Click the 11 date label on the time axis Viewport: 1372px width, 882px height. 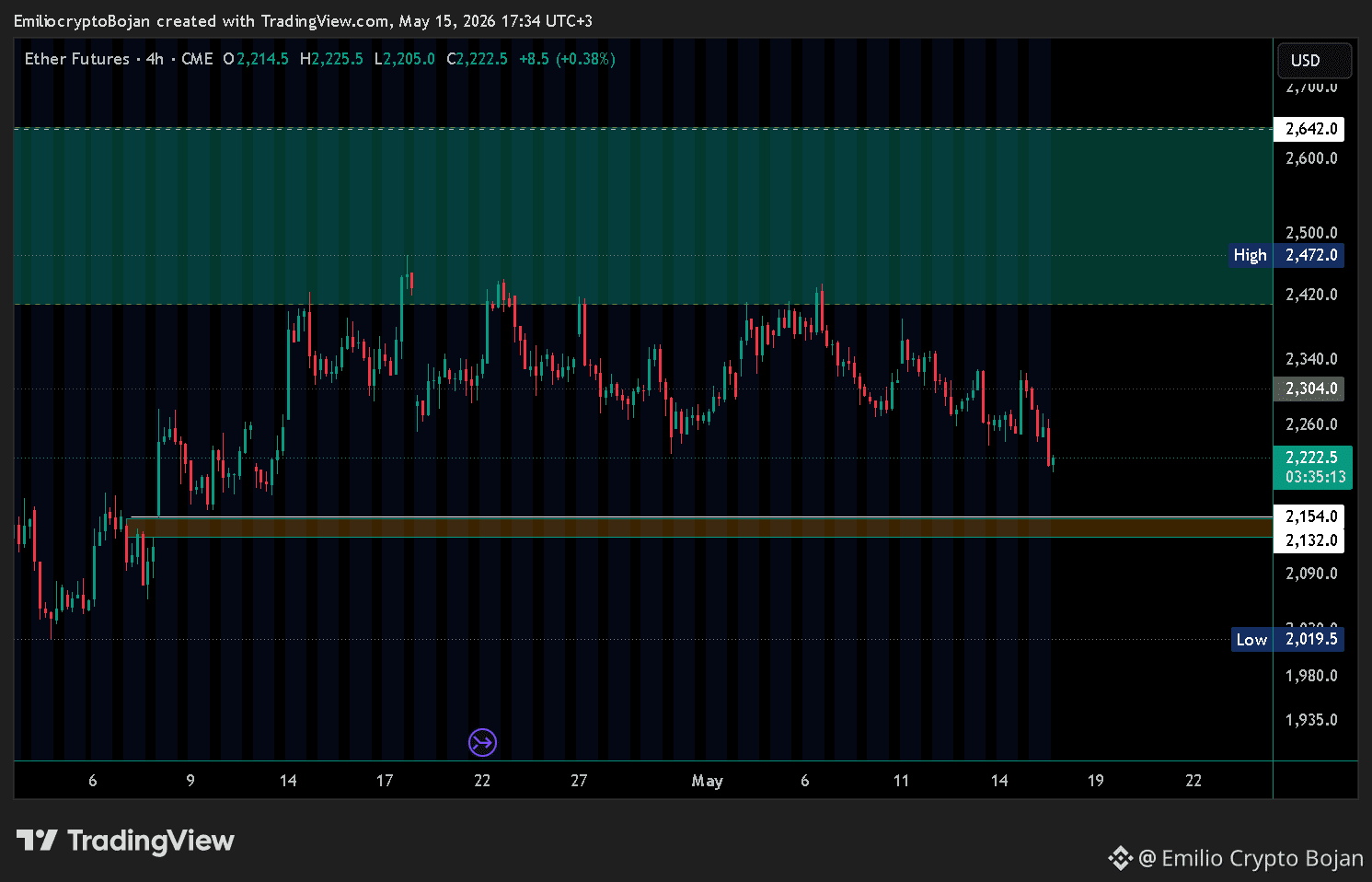tap(901, 781)
